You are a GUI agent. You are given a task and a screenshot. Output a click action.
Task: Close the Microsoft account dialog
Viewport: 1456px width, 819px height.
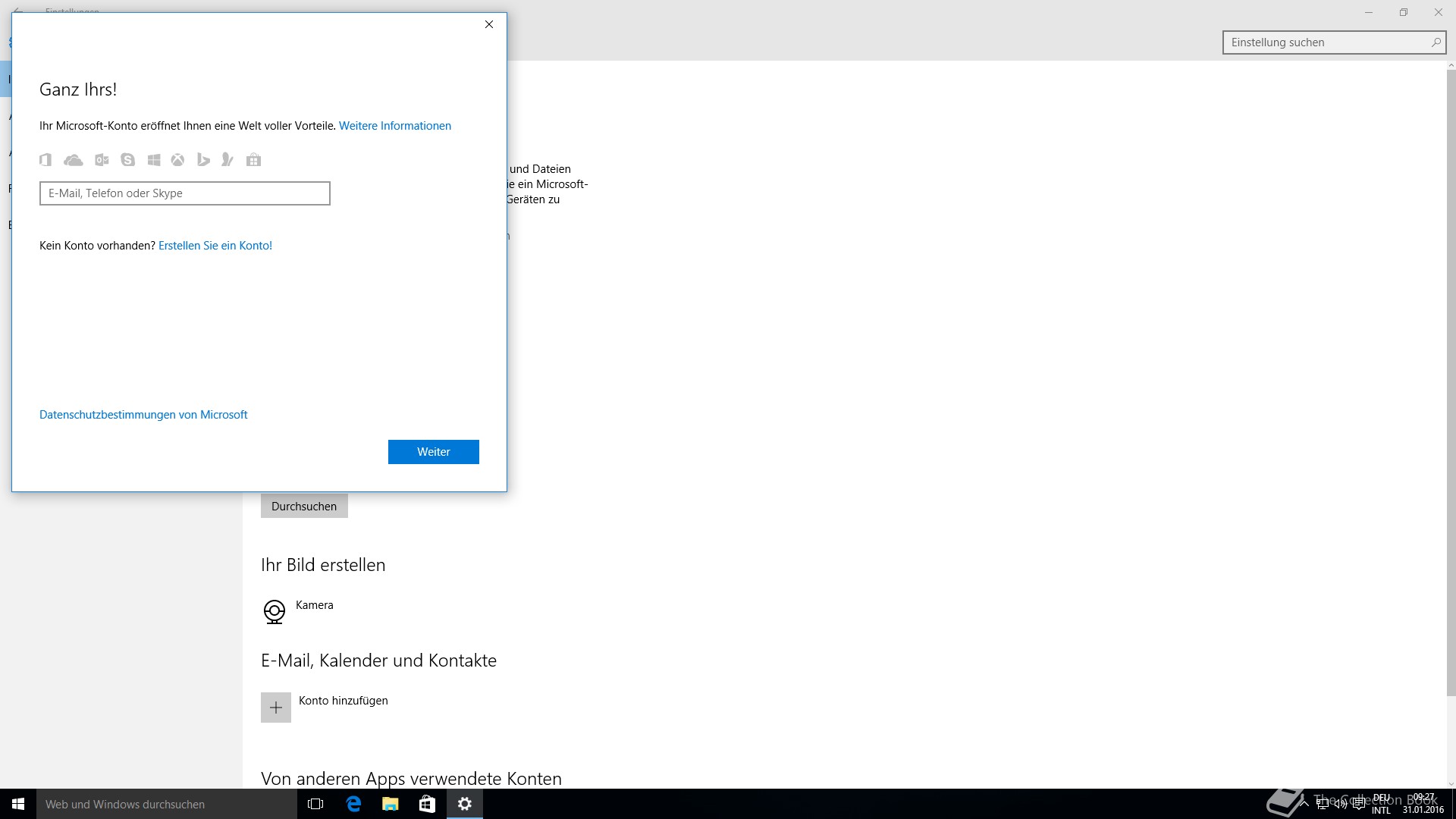(489, 24)
